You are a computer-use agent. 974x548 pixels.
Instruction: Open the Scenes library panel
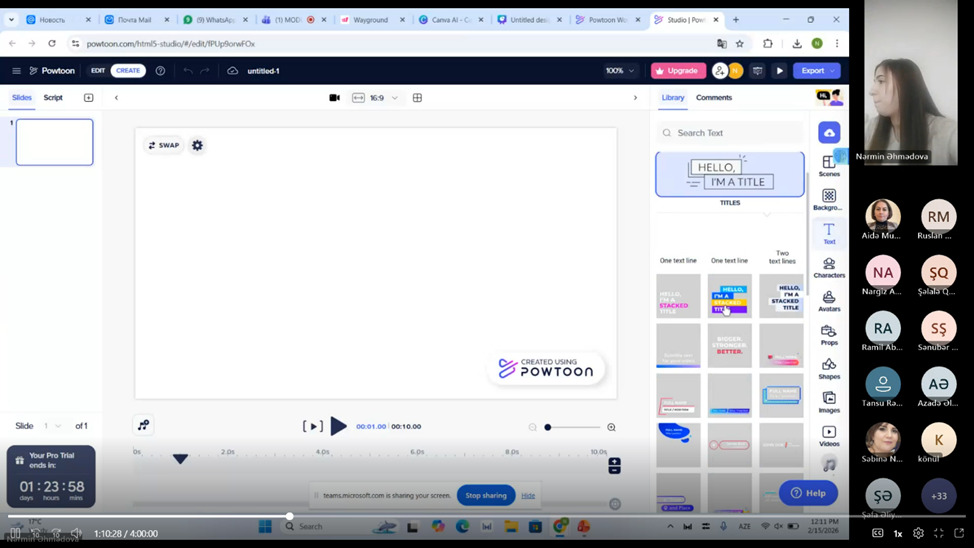point(828,165)
